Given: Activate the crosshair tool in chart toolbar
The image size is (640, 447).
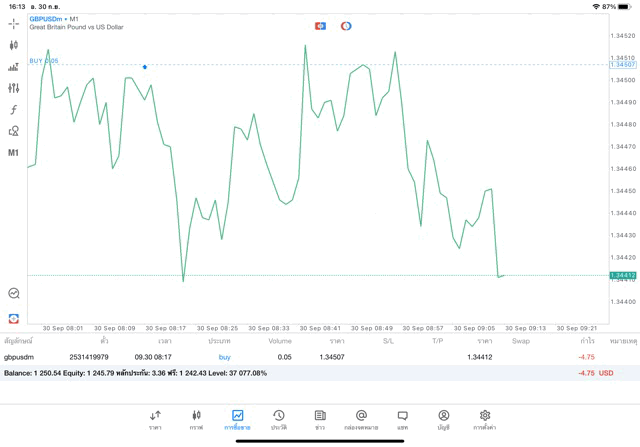Looking at the screenshot, I should (13, 23).
